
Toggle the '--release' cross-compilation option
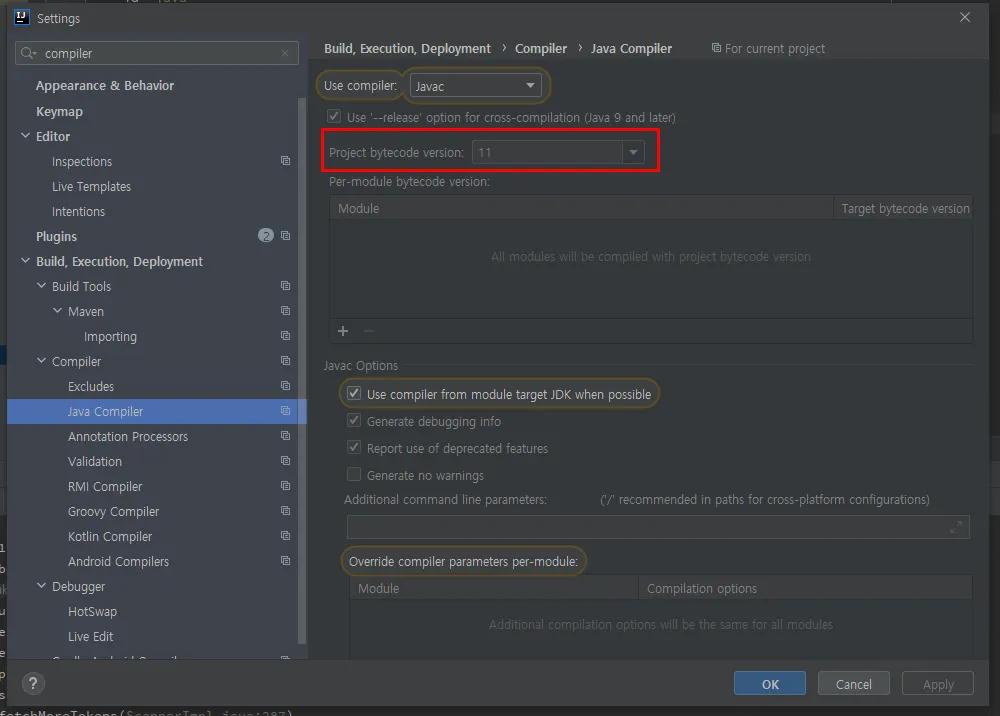(x=334, y=116)
